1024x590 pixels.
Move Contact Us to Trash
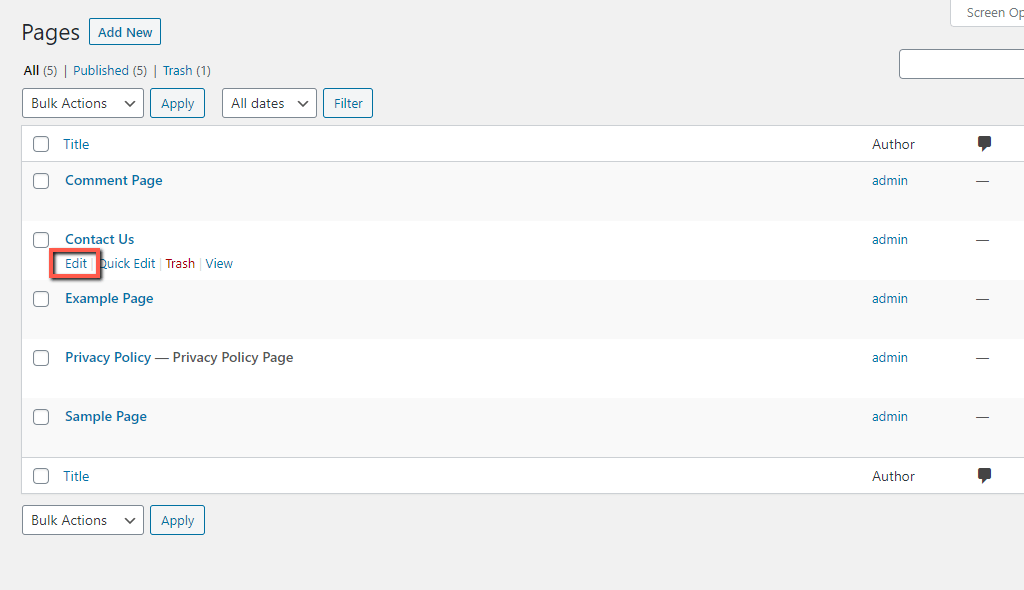tap(180, 263)
